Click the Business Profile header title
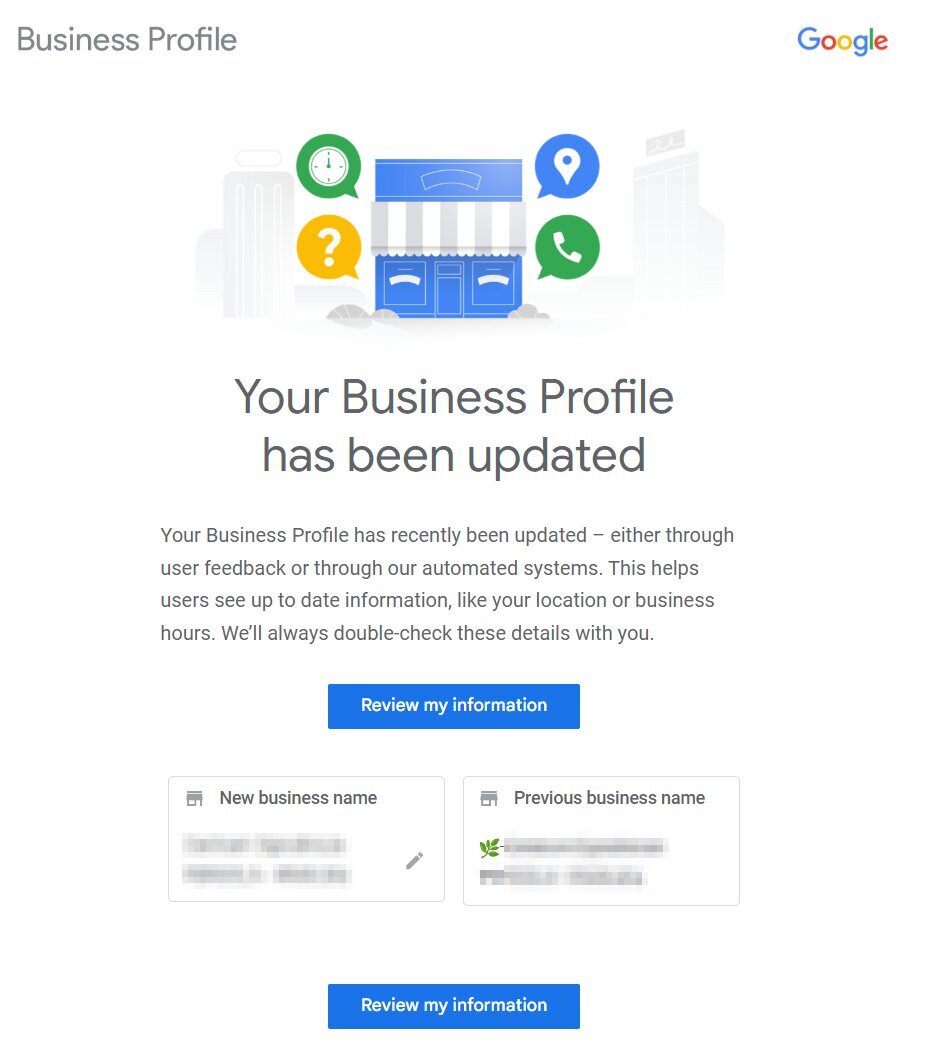927x1059 pixels. [x=127, y=40]
